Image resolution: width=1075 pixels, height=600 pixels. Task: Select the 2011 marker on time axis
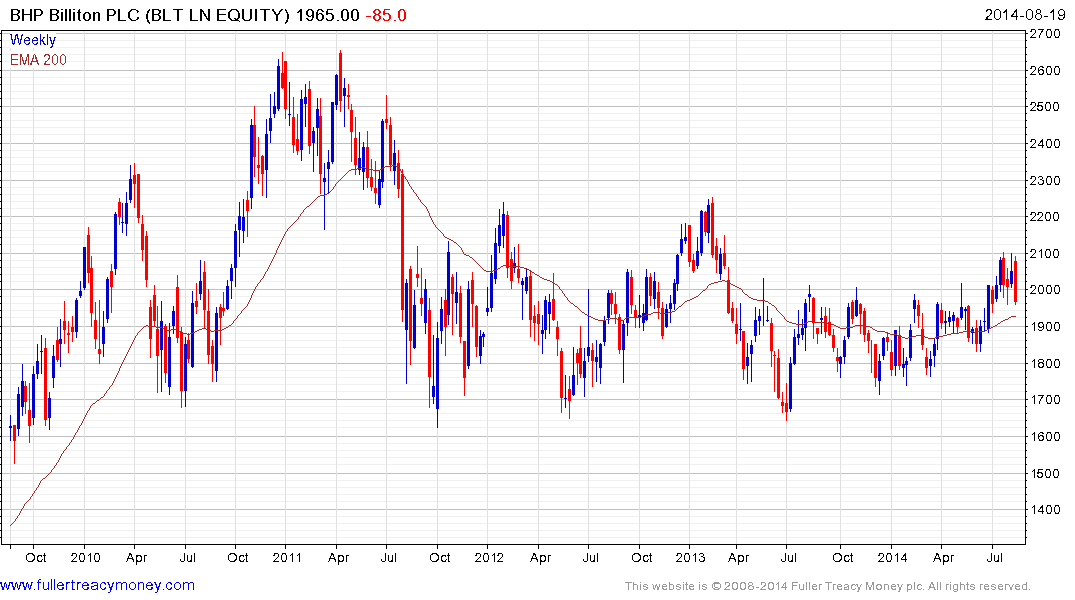(x=287, y=557)
